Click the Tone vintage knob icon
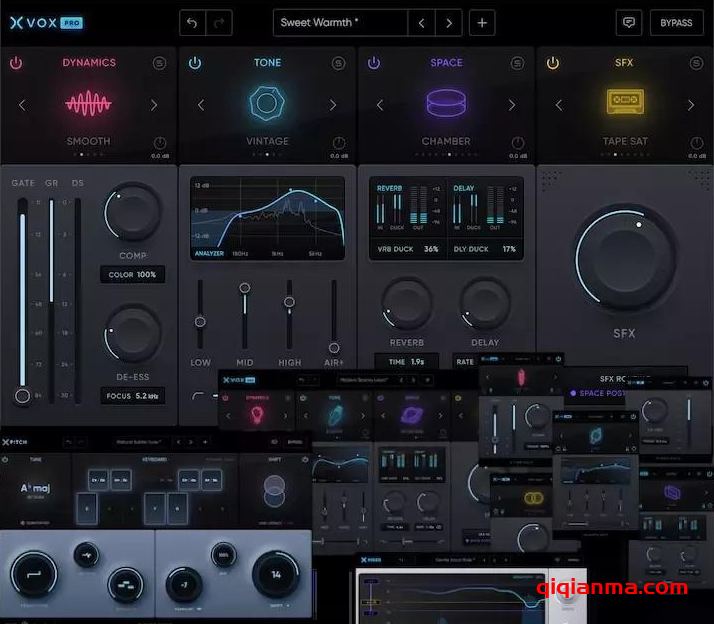 (267, 103)
